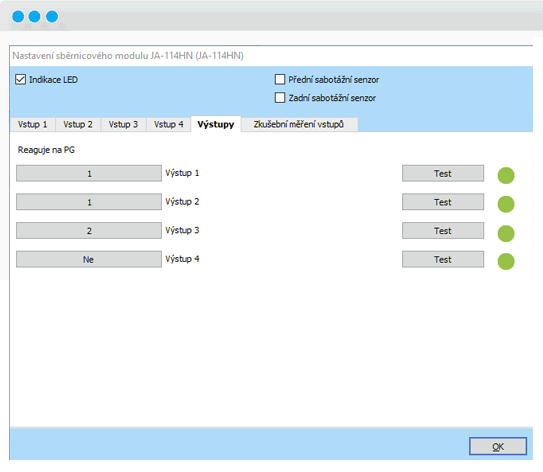
Task: Switch to the Vstup 1 tab
Action: click(33, 124)
